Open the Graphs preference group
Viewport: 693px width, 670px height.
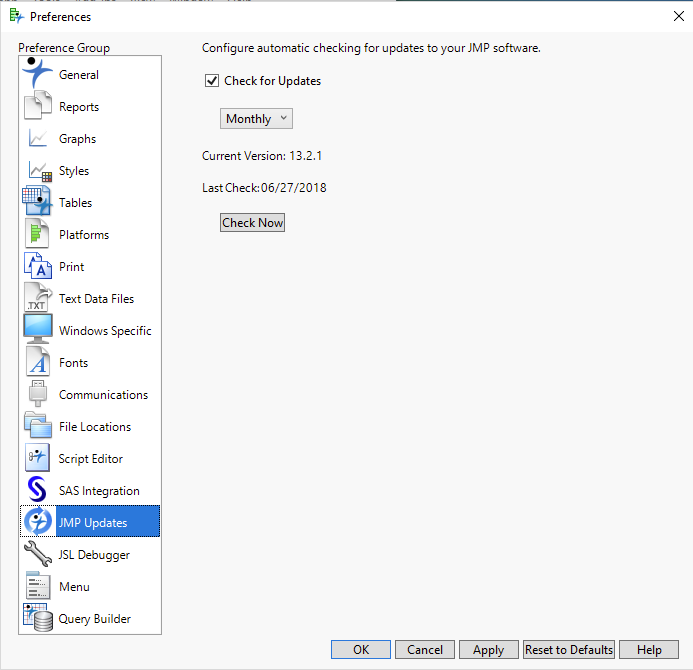(77, 139)
